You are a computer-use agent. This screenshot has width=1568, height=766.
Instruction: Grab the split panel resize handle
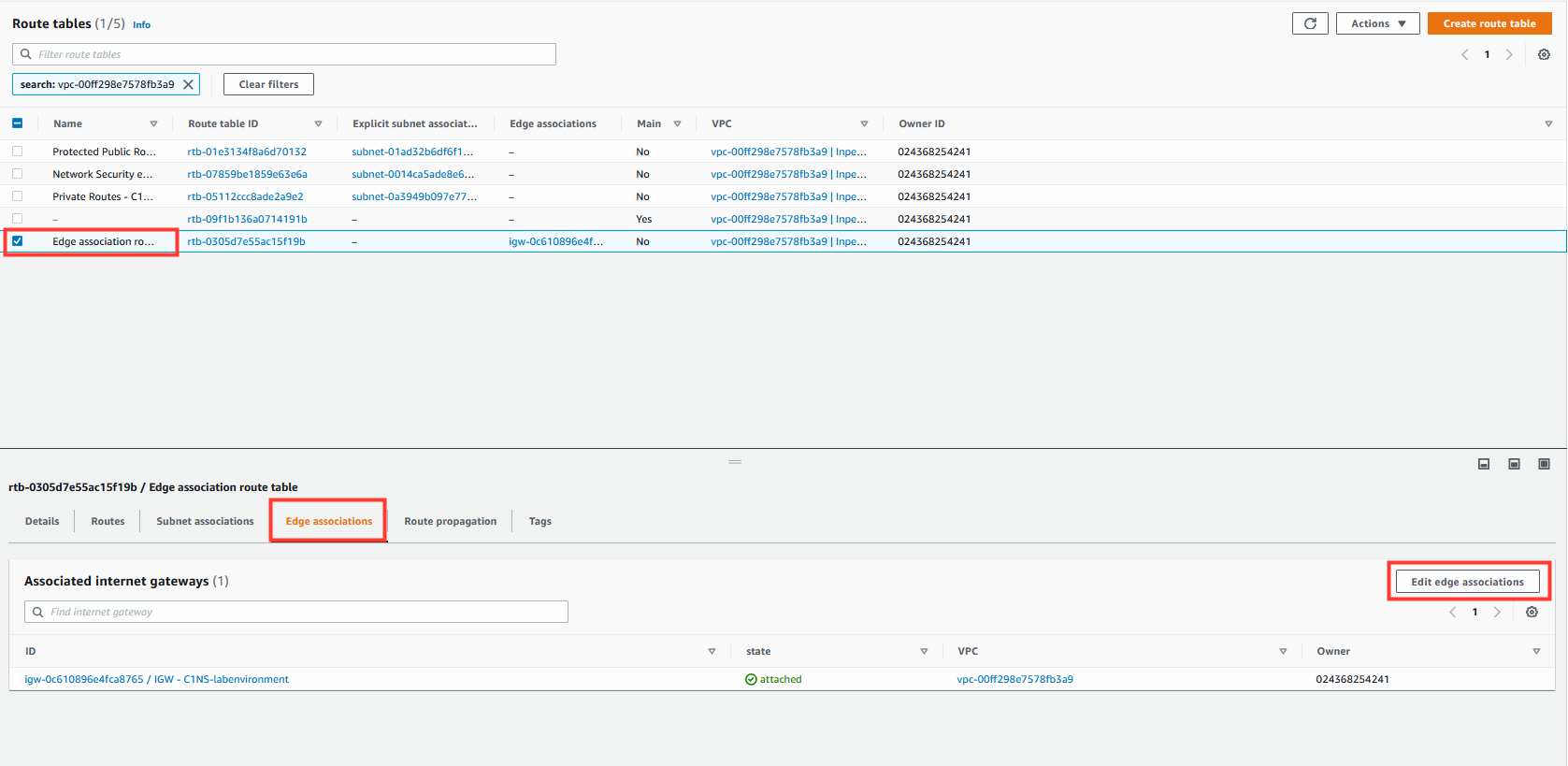click(x=735, y=462)
